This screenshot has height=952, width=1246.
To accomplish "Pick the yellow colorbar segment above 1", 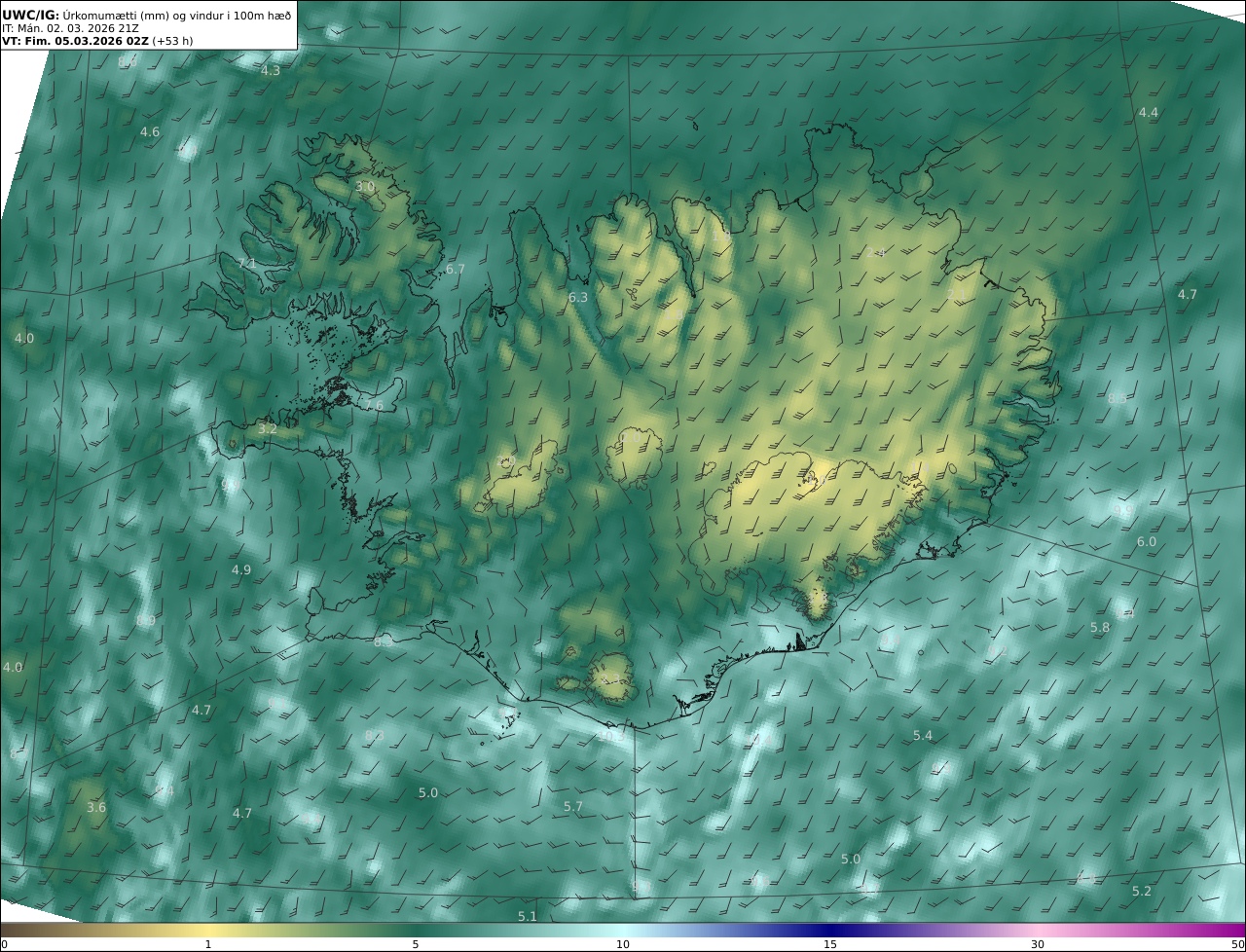I will (208, 930).
